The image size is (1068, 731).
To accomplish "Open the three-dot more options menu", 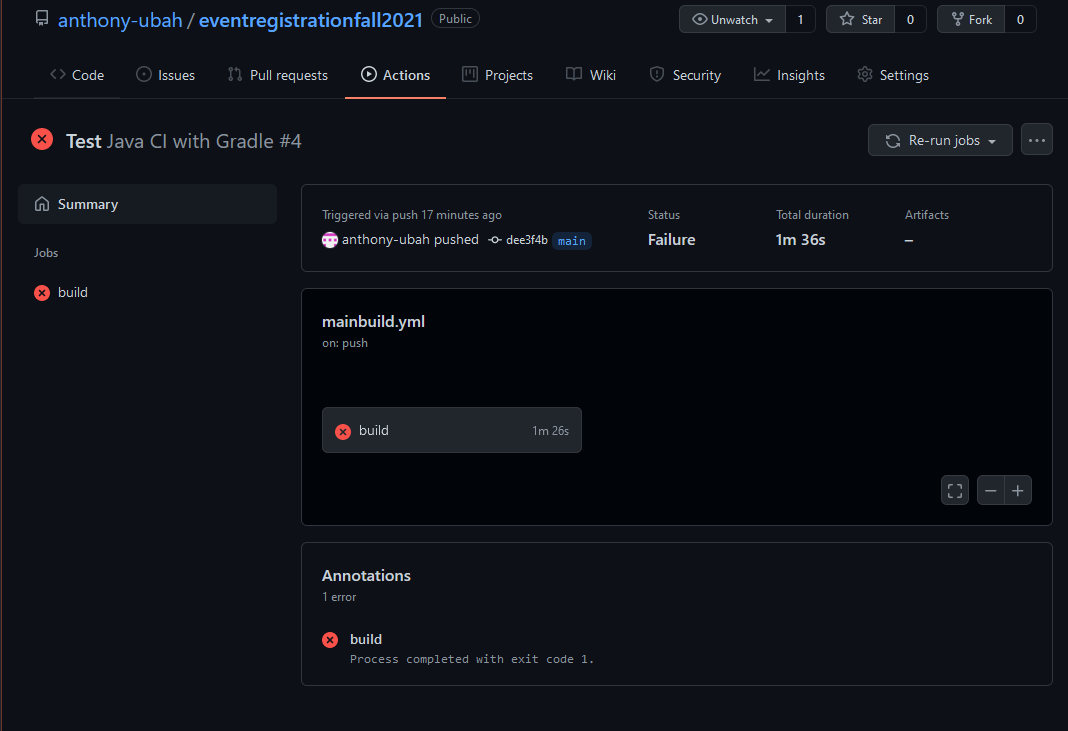I will [x=1037, y=141].
